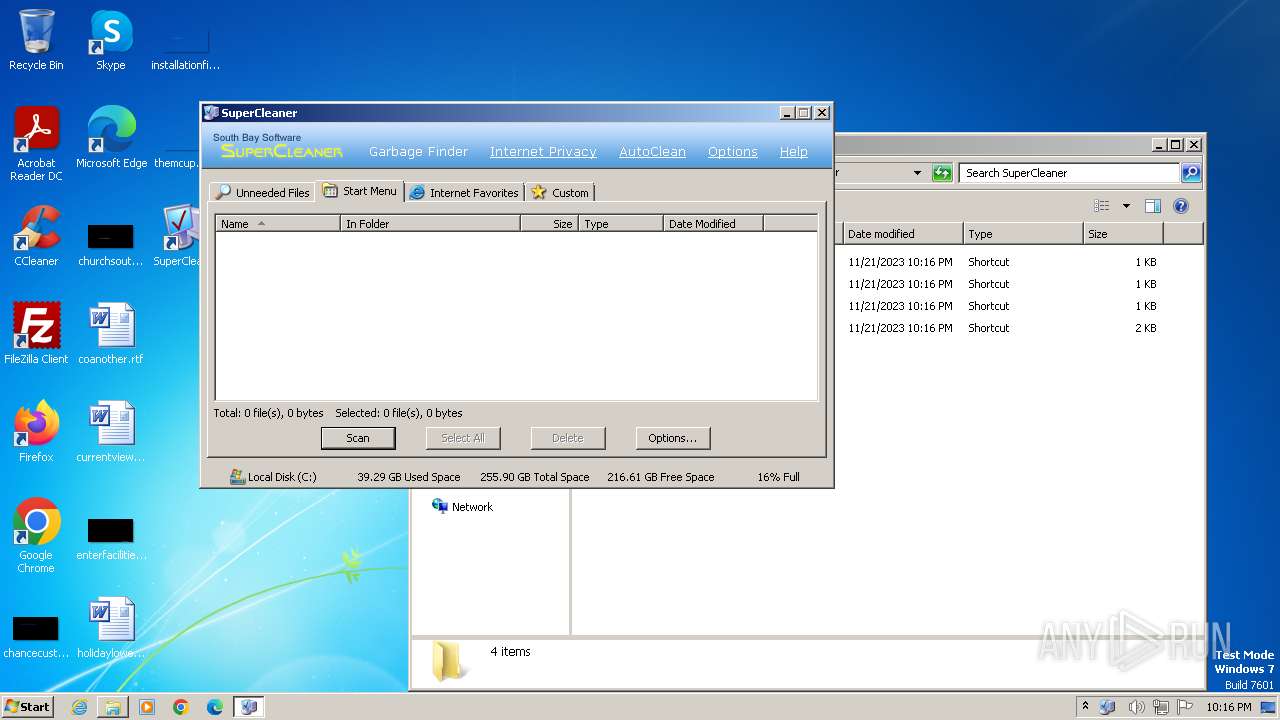Sort Explorer by Type column header
1280x720 pixels.
[1024, 234]
